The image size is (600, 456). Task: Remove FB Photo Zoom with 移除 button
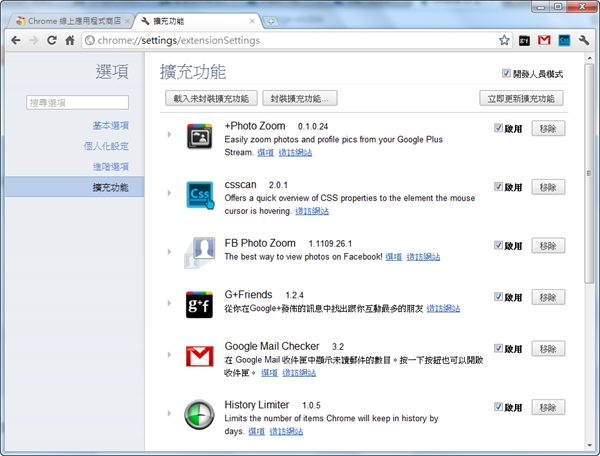click(548, 246)
